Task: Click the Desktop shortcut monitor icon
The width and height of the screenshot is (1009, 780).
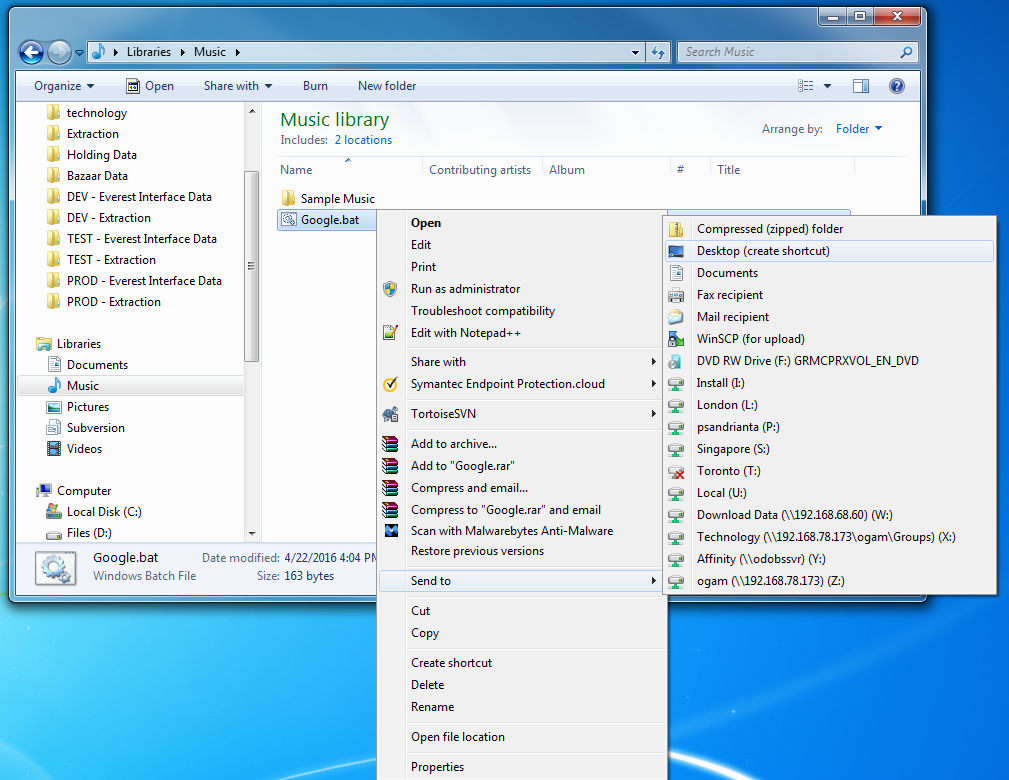Action: coord(676,251)
